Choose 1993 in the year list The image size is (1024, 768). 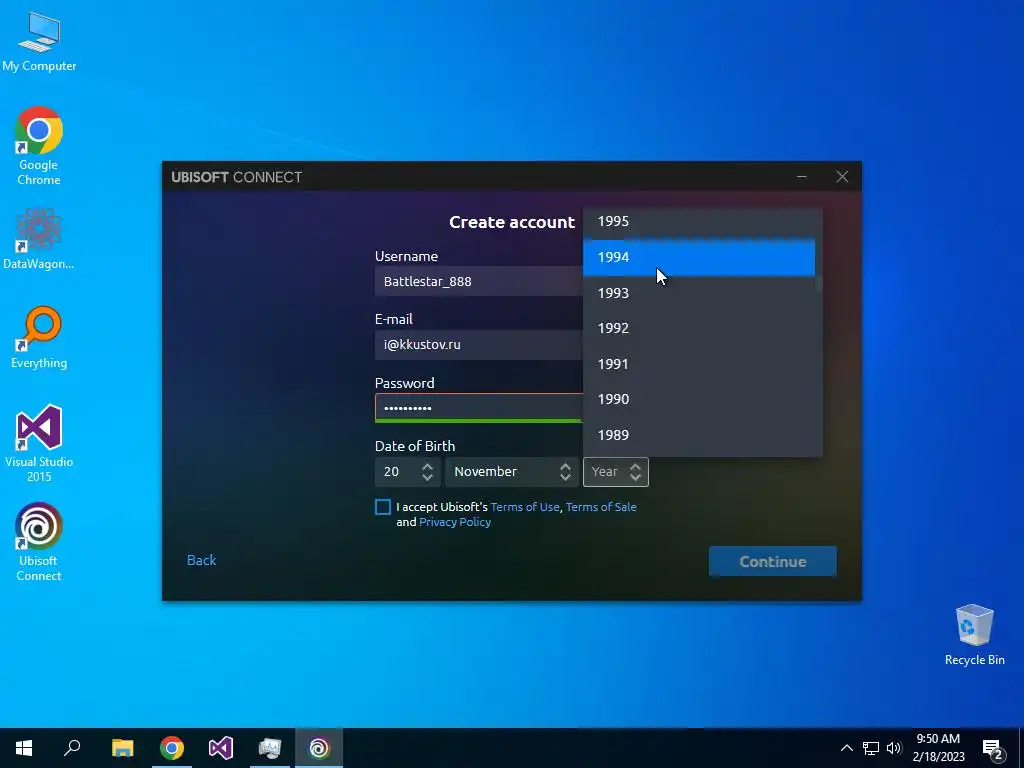click(x=699, y=293)
